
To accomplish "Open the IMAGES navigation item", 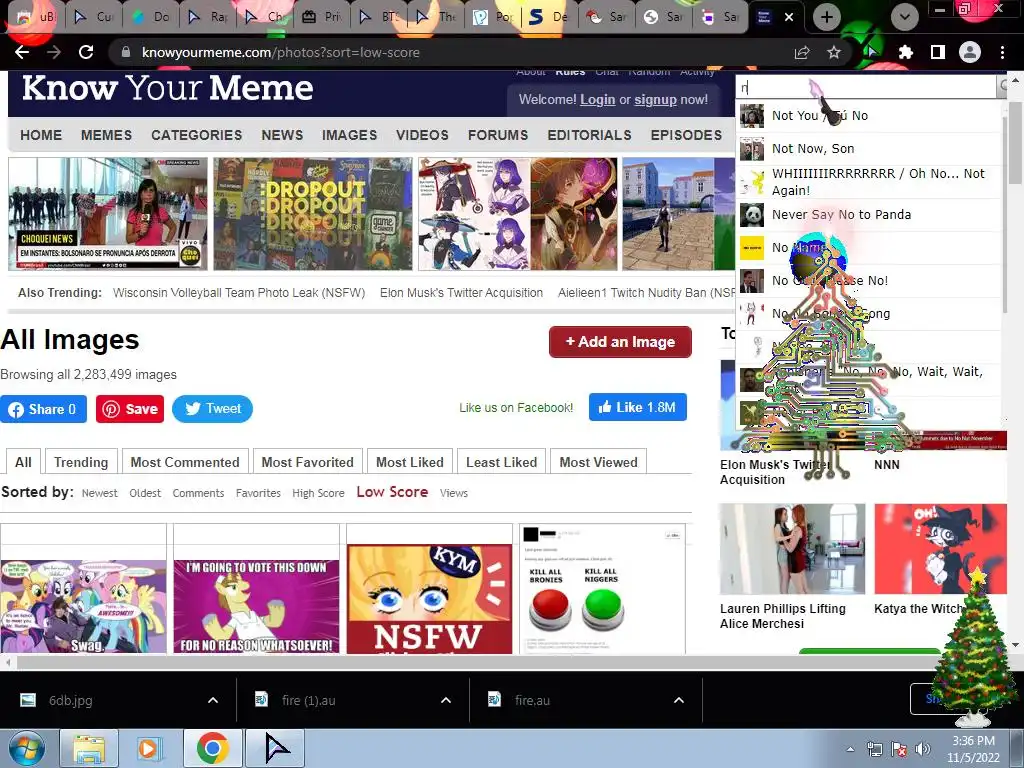I will (349, 135).
